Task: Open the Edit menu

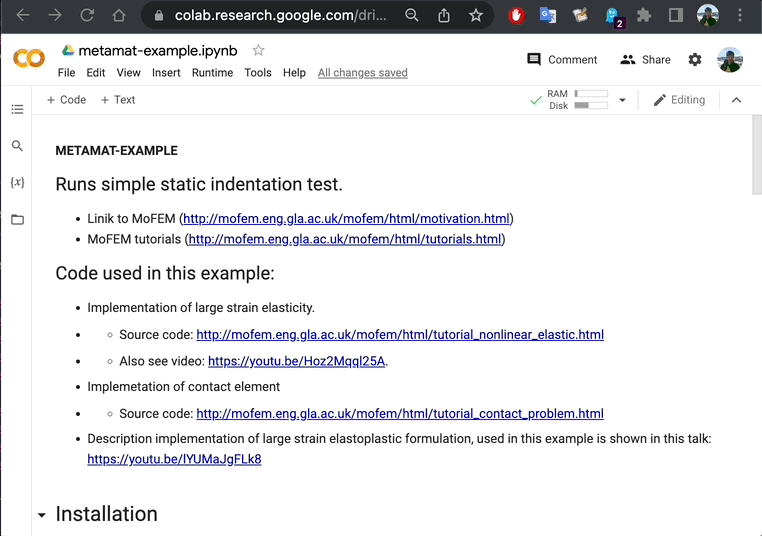Action: tap(96, 73)
